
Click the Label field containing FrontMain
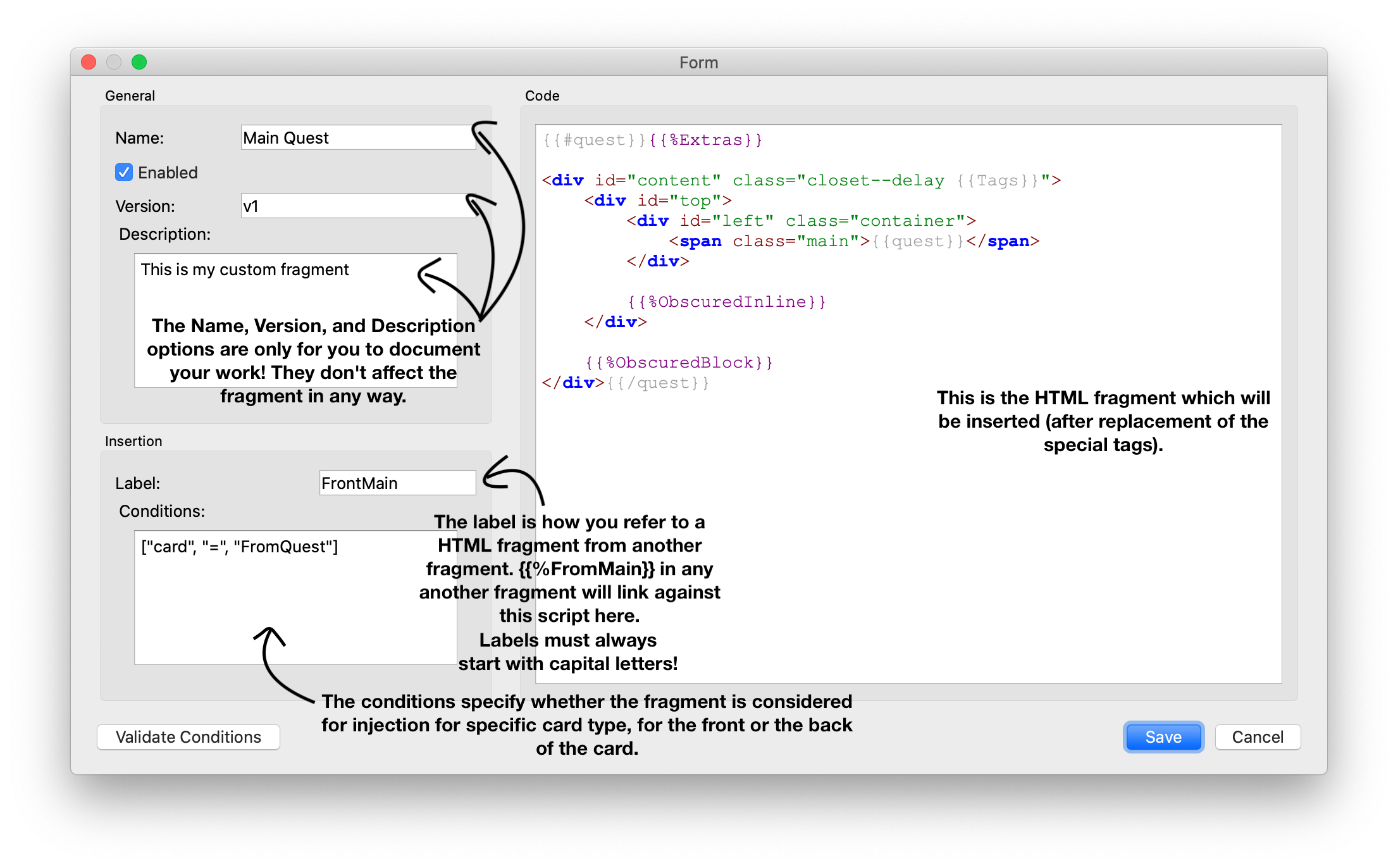pos(397,483)
